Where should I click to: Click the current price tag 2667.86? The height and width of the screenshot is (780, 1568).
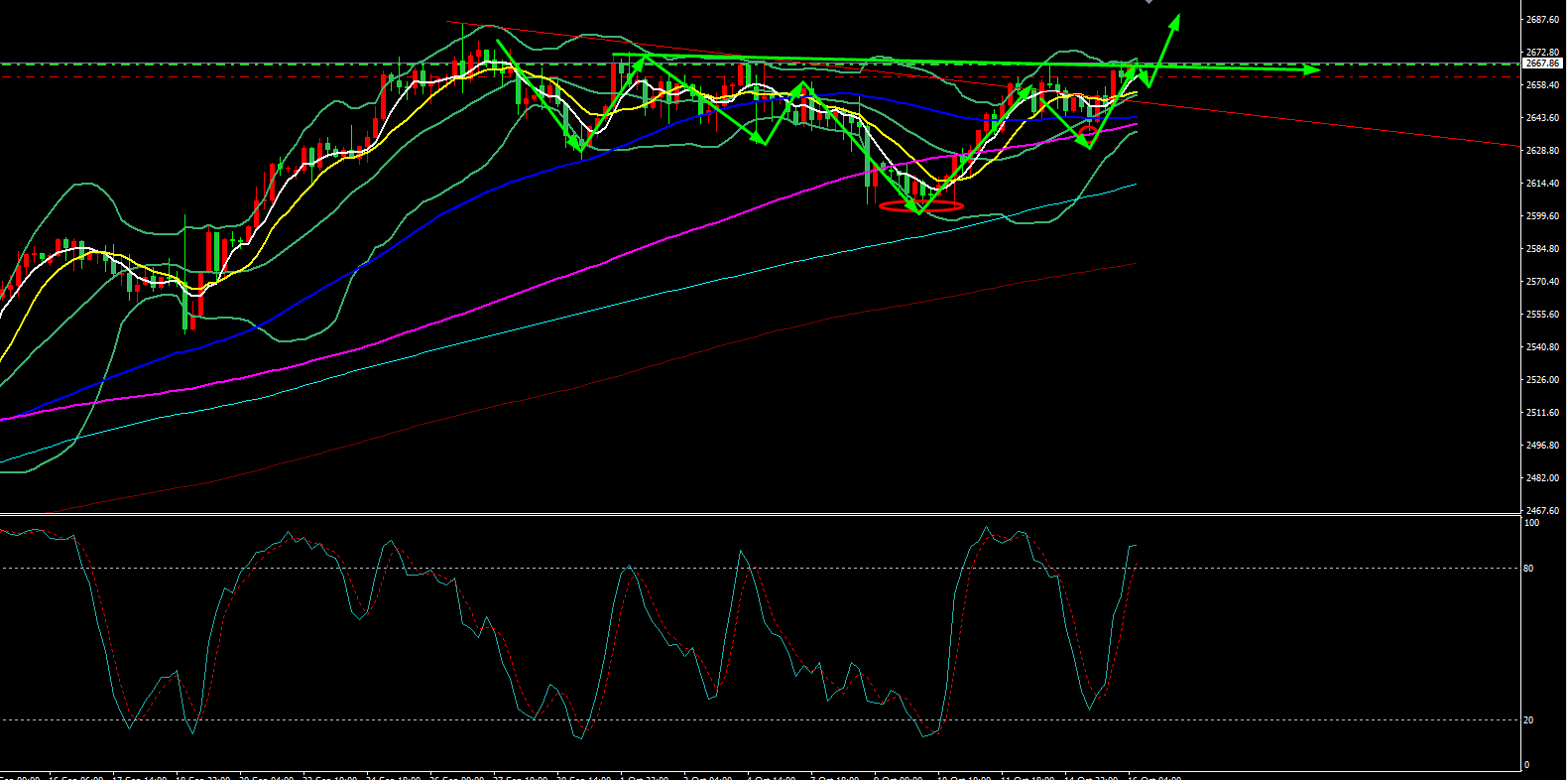click(x=1542, y=64)
